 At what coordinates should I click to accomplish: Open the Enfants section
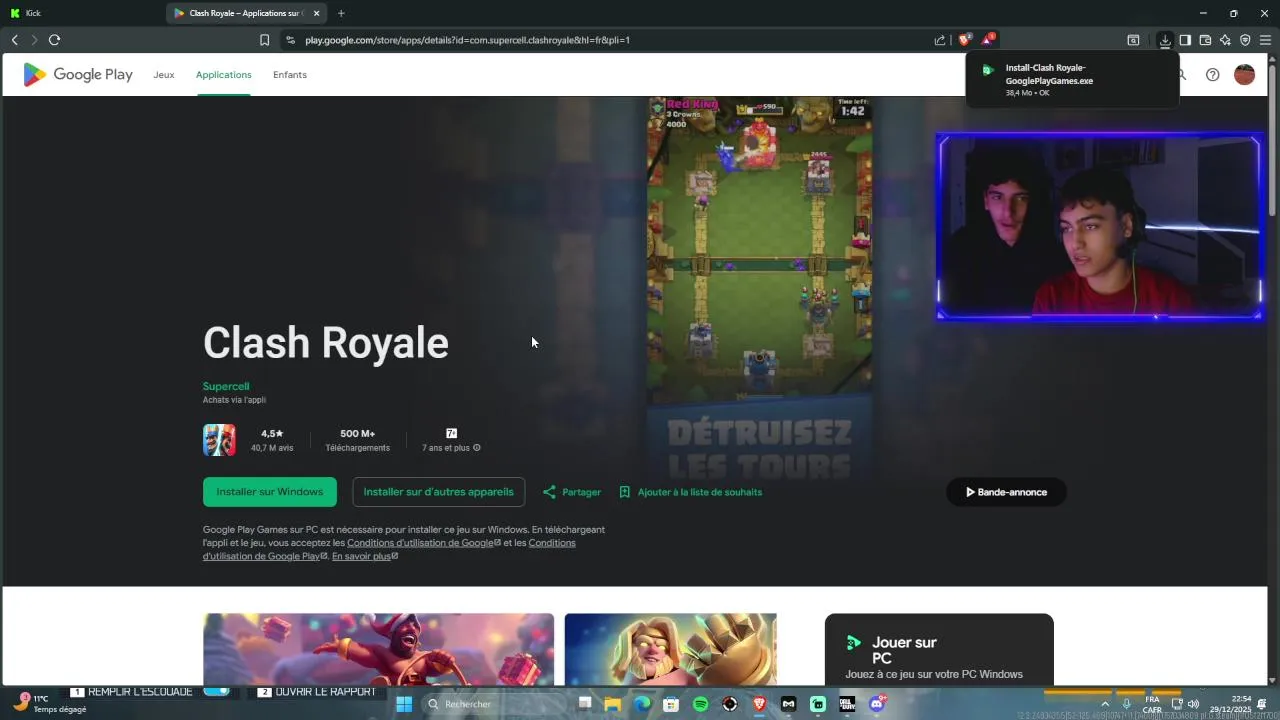coord(290,75)
